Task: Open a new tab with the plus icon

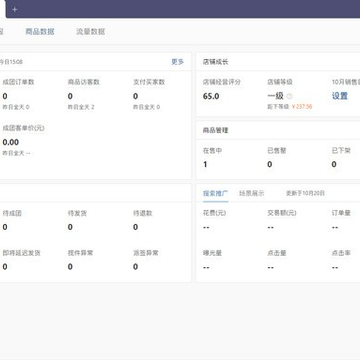Action: [14, 10]
